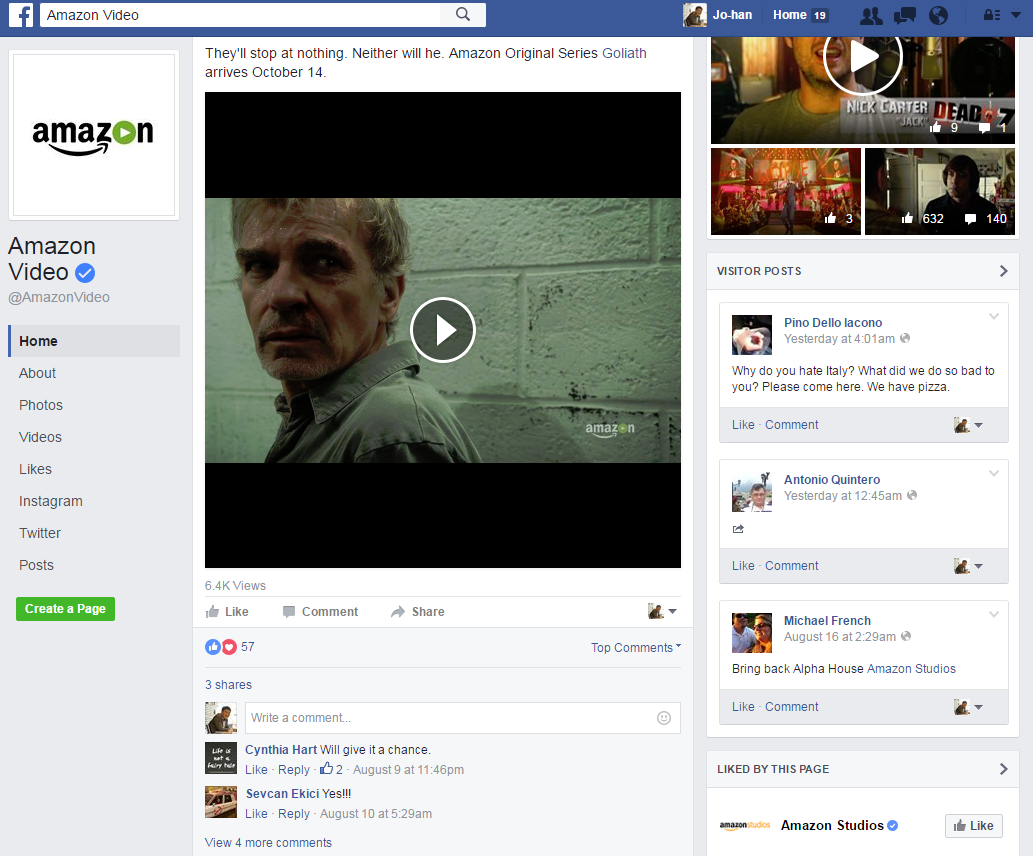Image resolution: width=1033 pixels, height=856 pixels.
Task: Expand Liked By This Page chevron
Action: tap(1003, 769)
